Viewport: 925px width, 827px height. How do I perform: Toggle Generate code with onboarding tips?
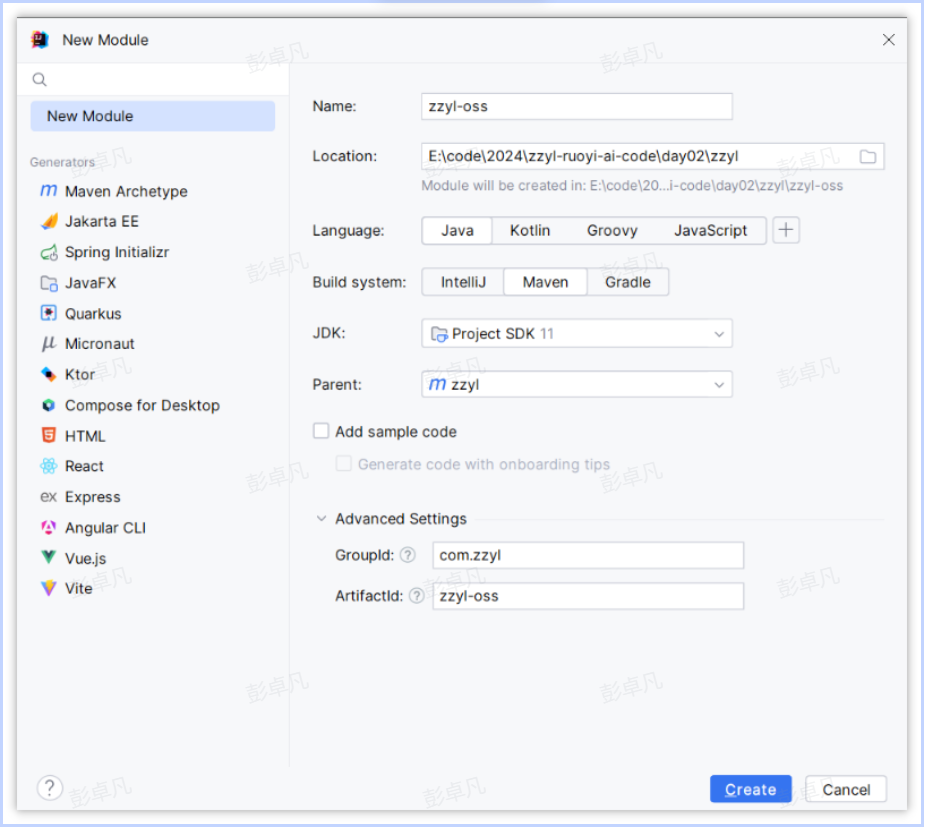343,464
